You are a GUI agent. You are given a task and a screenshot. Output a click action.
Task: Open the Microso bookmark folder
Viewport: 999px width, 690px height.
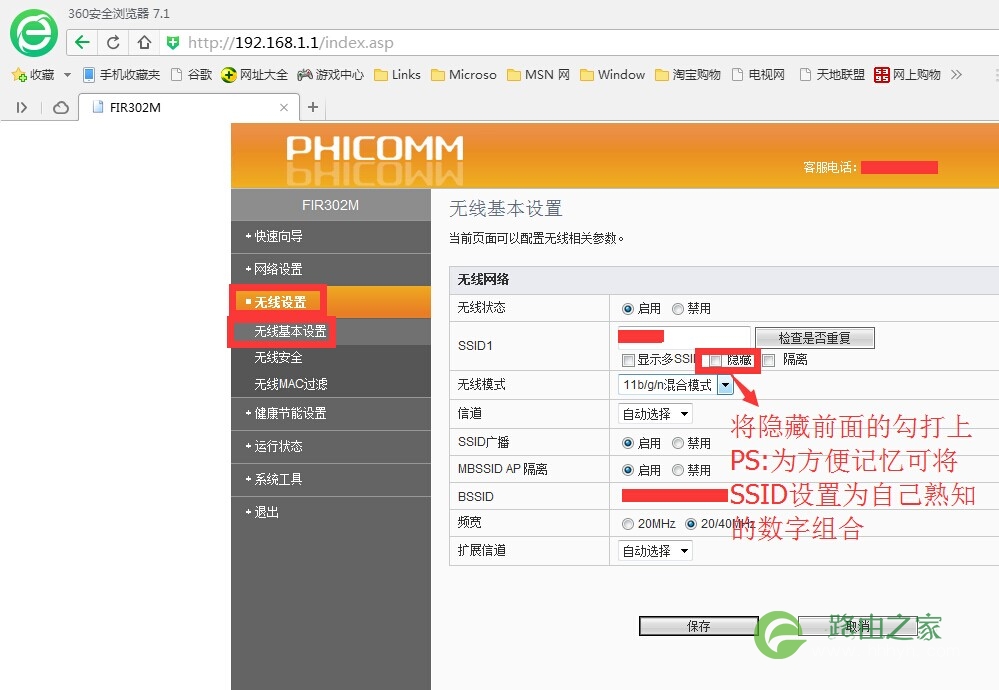pos(464,75)
